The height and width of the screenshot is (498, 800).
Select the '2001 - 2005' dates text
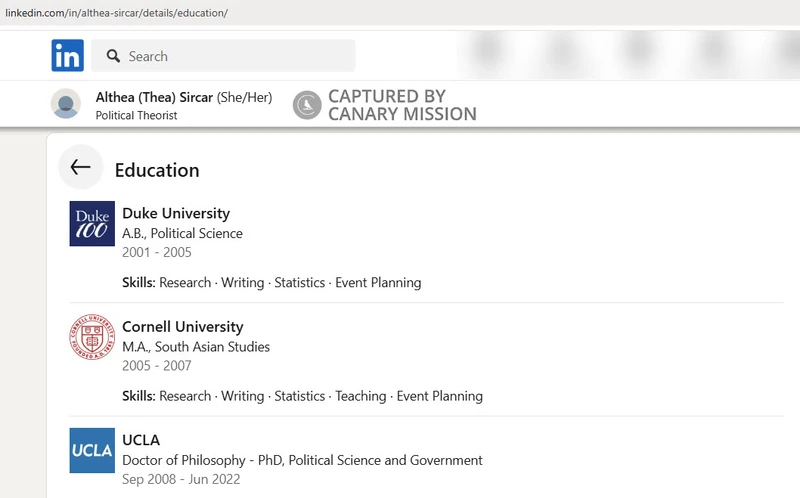pyautogui.click(x=157, y=252)
